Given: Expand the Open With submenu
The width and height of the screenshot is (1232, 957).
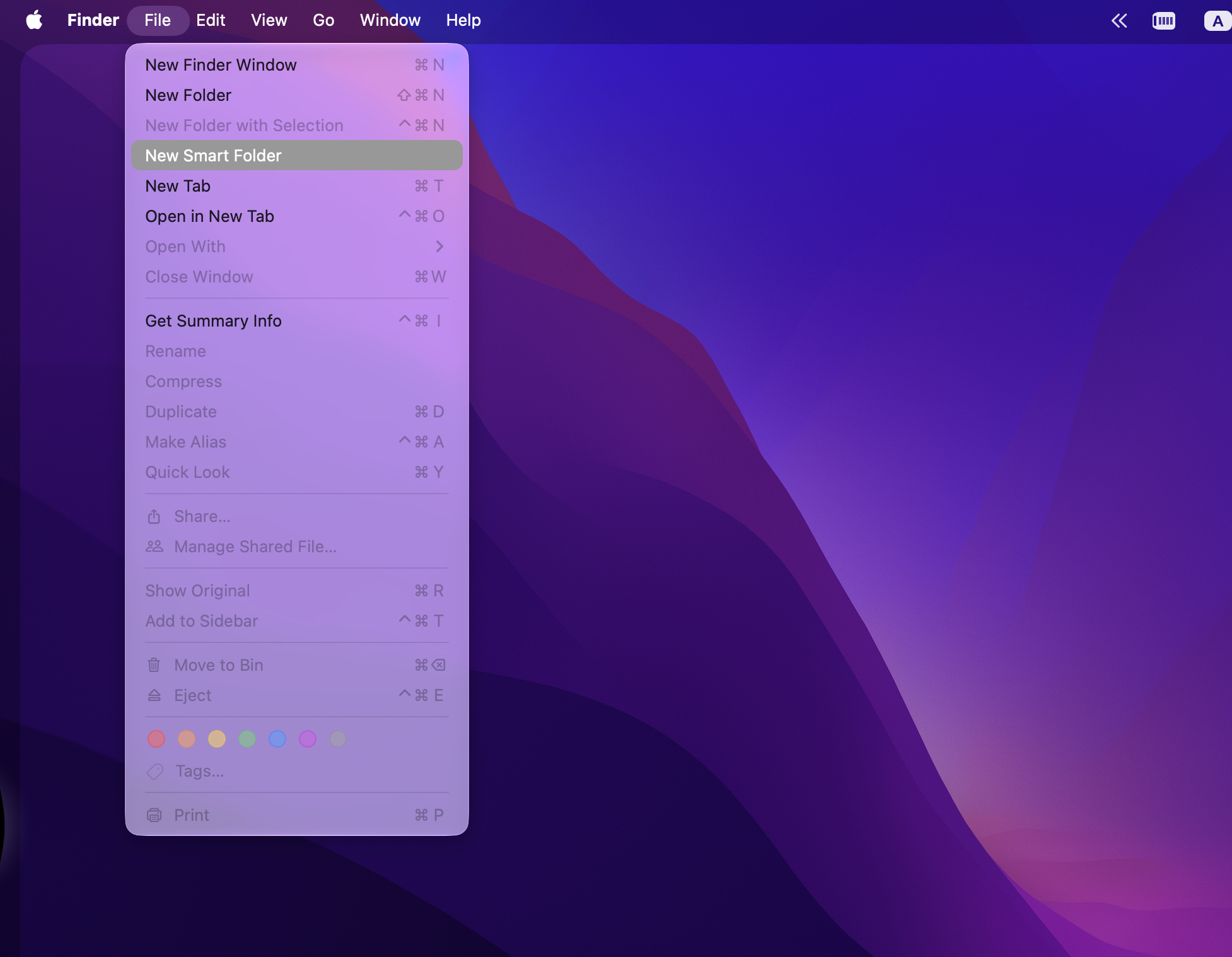Looking at the screenshot, I should 296,246.
